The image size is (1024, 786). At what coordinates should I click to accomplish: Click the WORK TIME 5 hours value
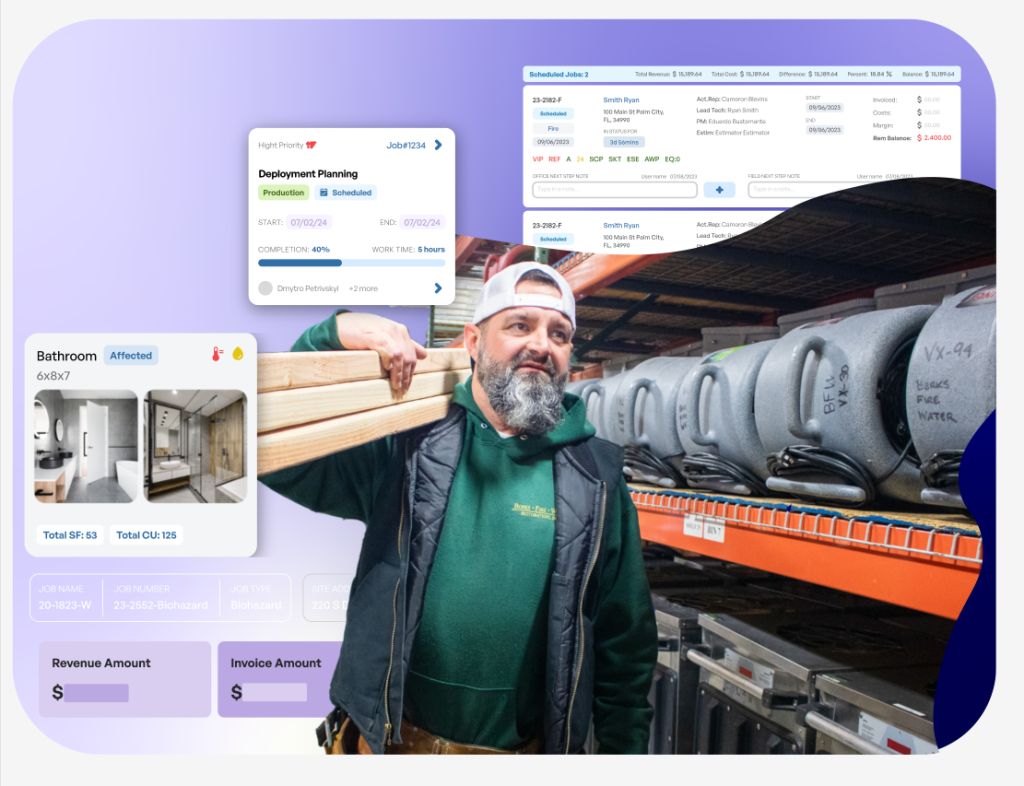coord(431,249)
